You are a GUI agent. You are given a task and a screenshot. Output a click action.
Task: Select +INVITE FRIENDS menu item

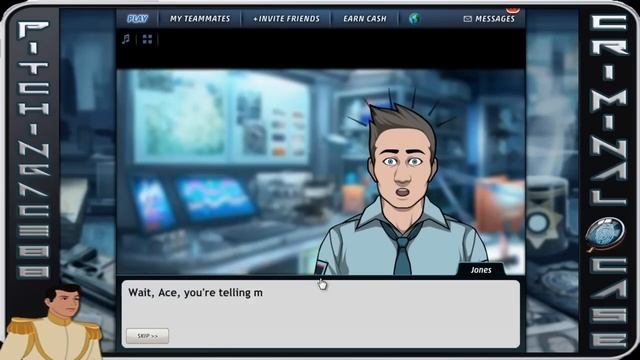tap(286, 19)
